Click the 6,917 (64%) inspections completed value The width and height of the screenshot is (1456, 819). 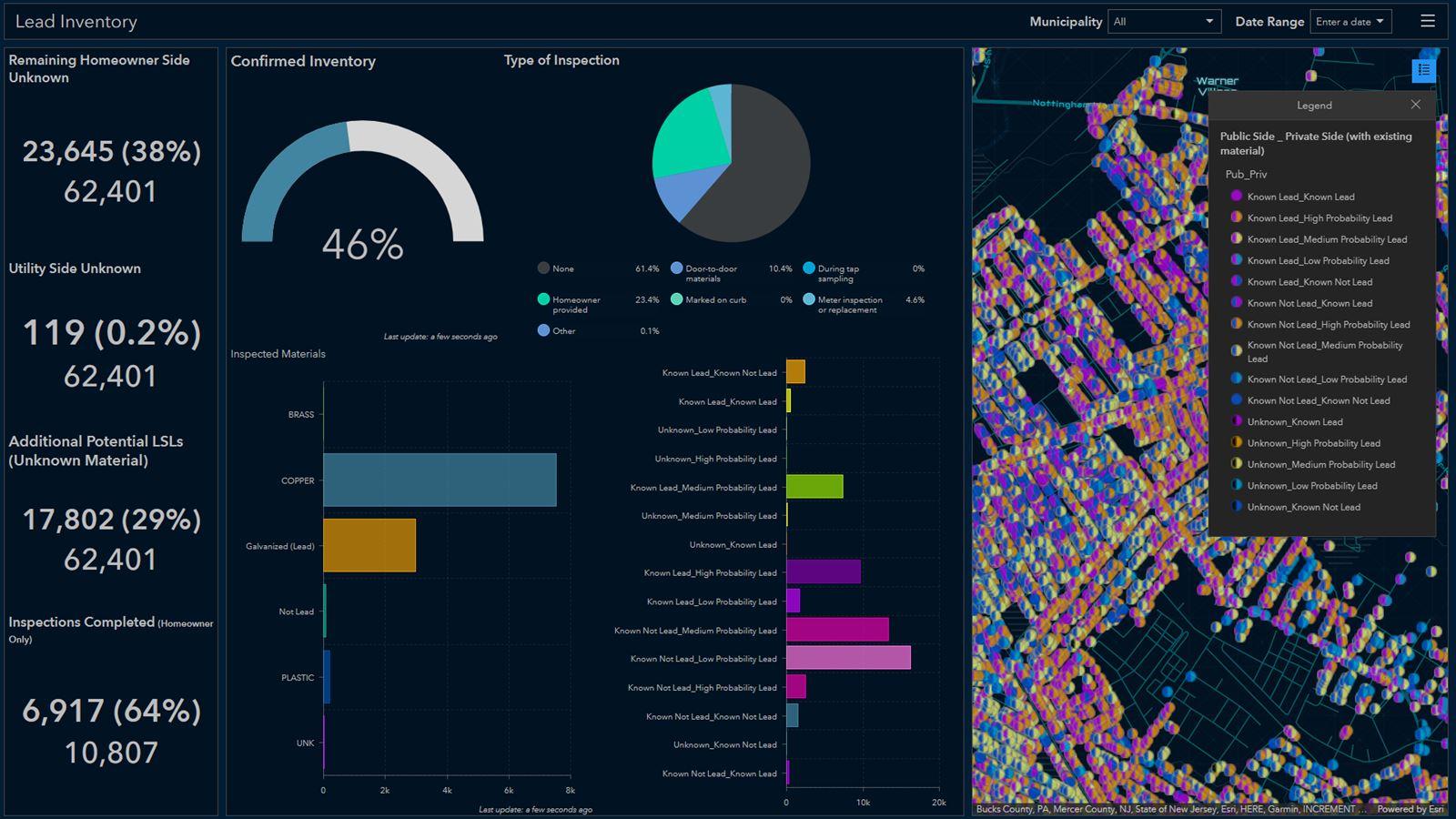point(111,711)
